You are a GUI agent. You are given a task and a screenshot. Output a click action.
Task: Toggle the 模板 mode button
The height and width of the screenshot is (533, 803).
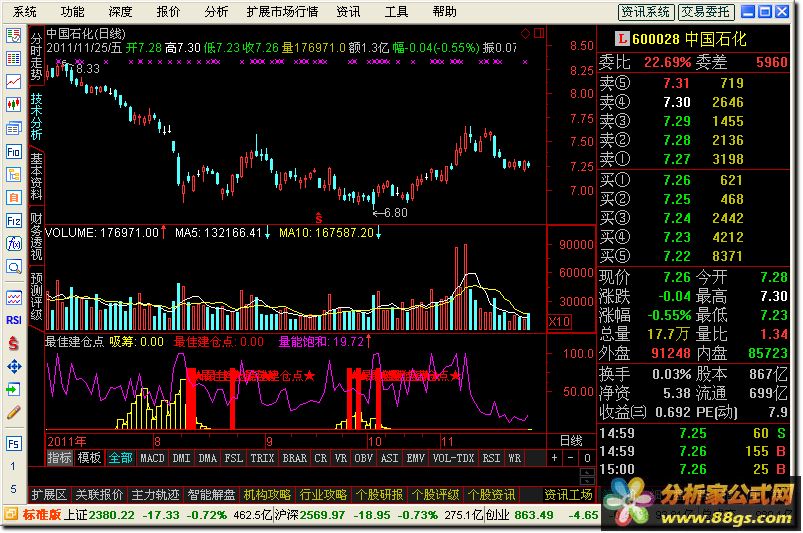point(89,458)
